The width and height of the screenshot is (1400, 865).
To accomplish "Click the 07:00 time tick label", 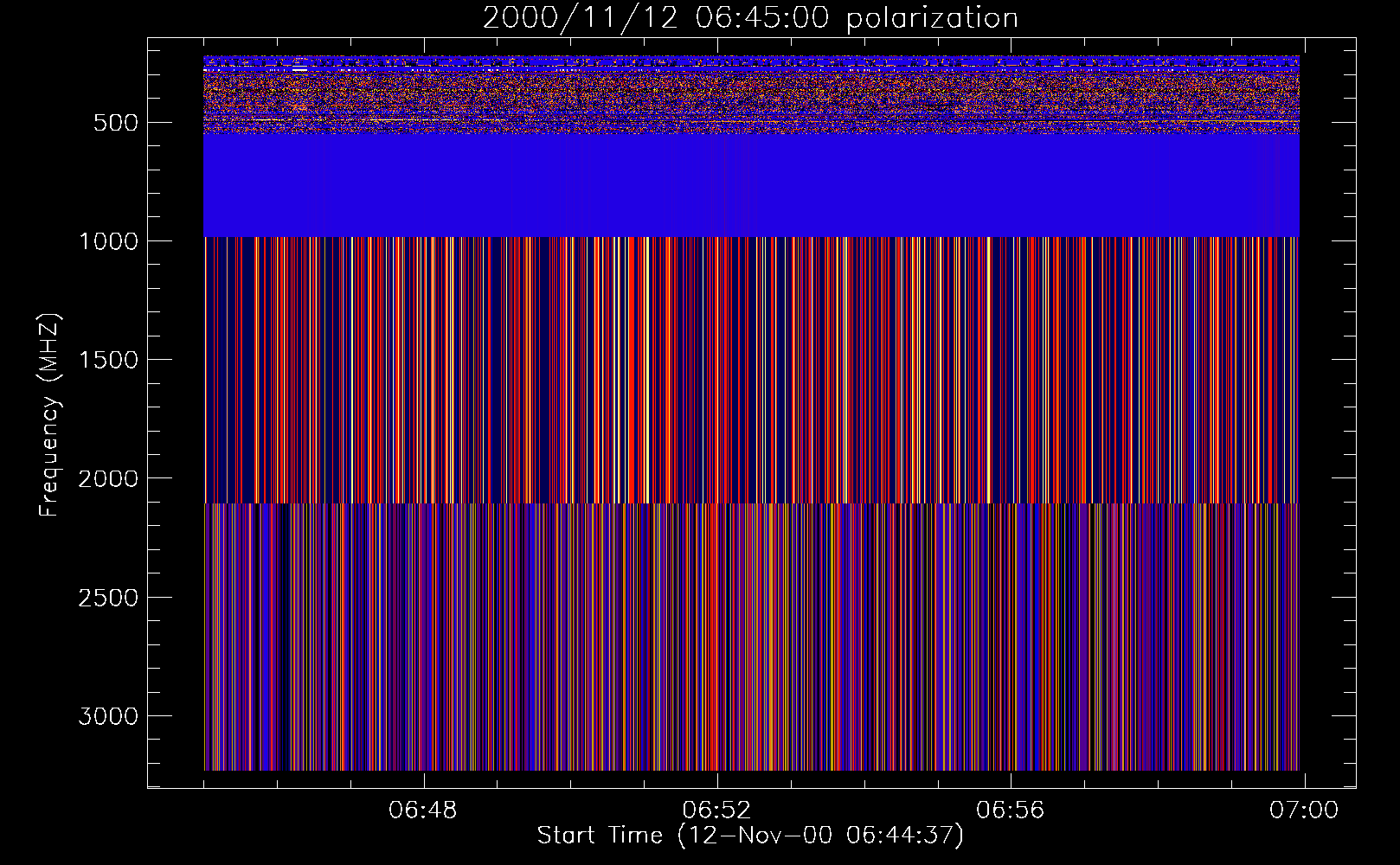I will [x=1304, y=811].
